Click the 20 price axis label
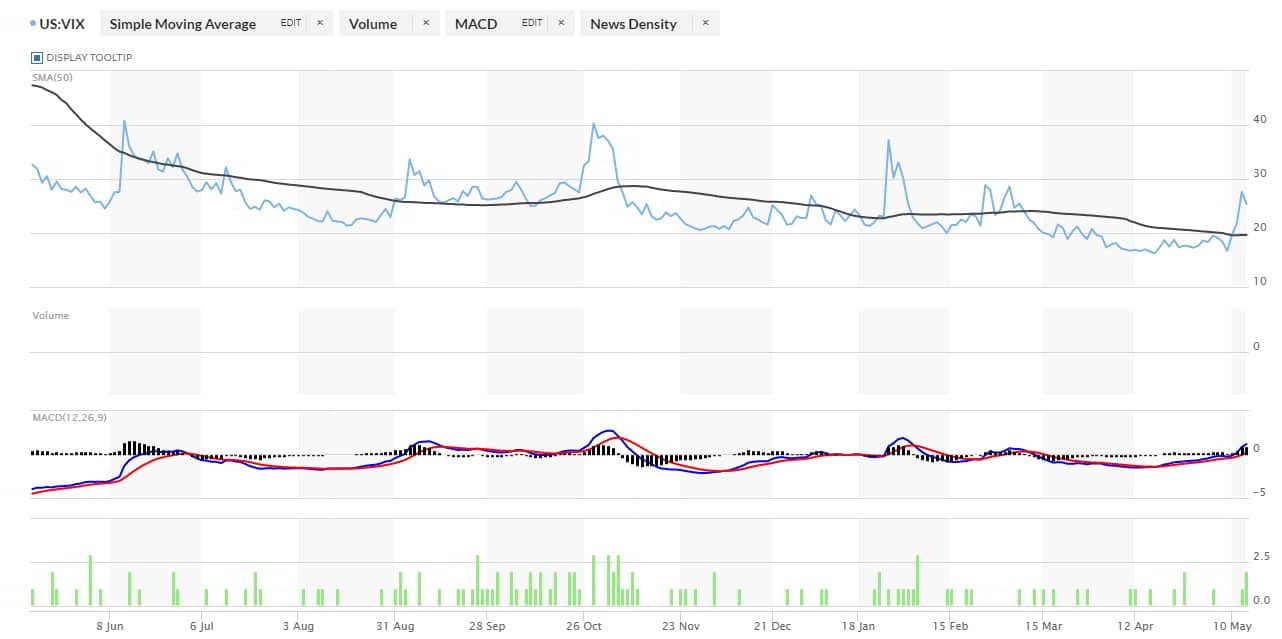Image resolution: width=1282 pixels, height=639 pixels. pos(1260,228)
